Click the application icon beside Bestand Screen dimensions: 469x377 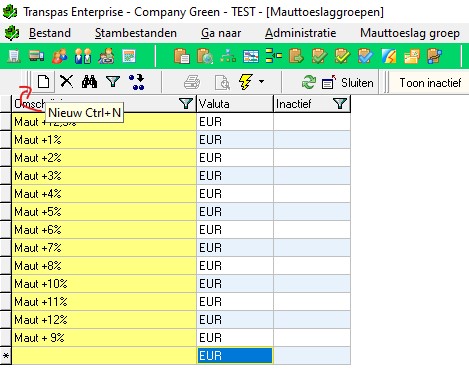(x=12, y=33)
